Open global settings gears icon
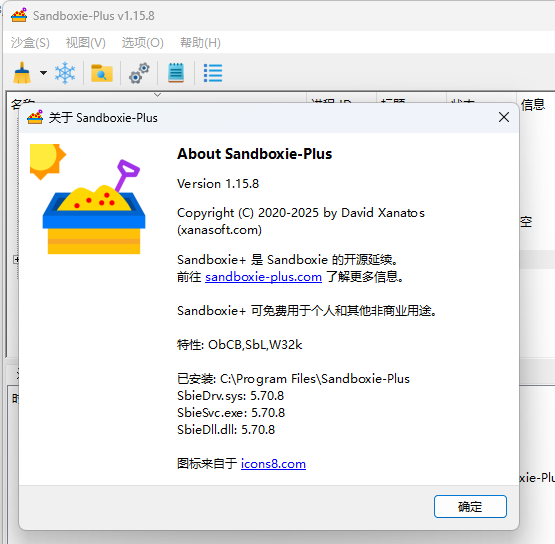 click(x=139, y=73)
